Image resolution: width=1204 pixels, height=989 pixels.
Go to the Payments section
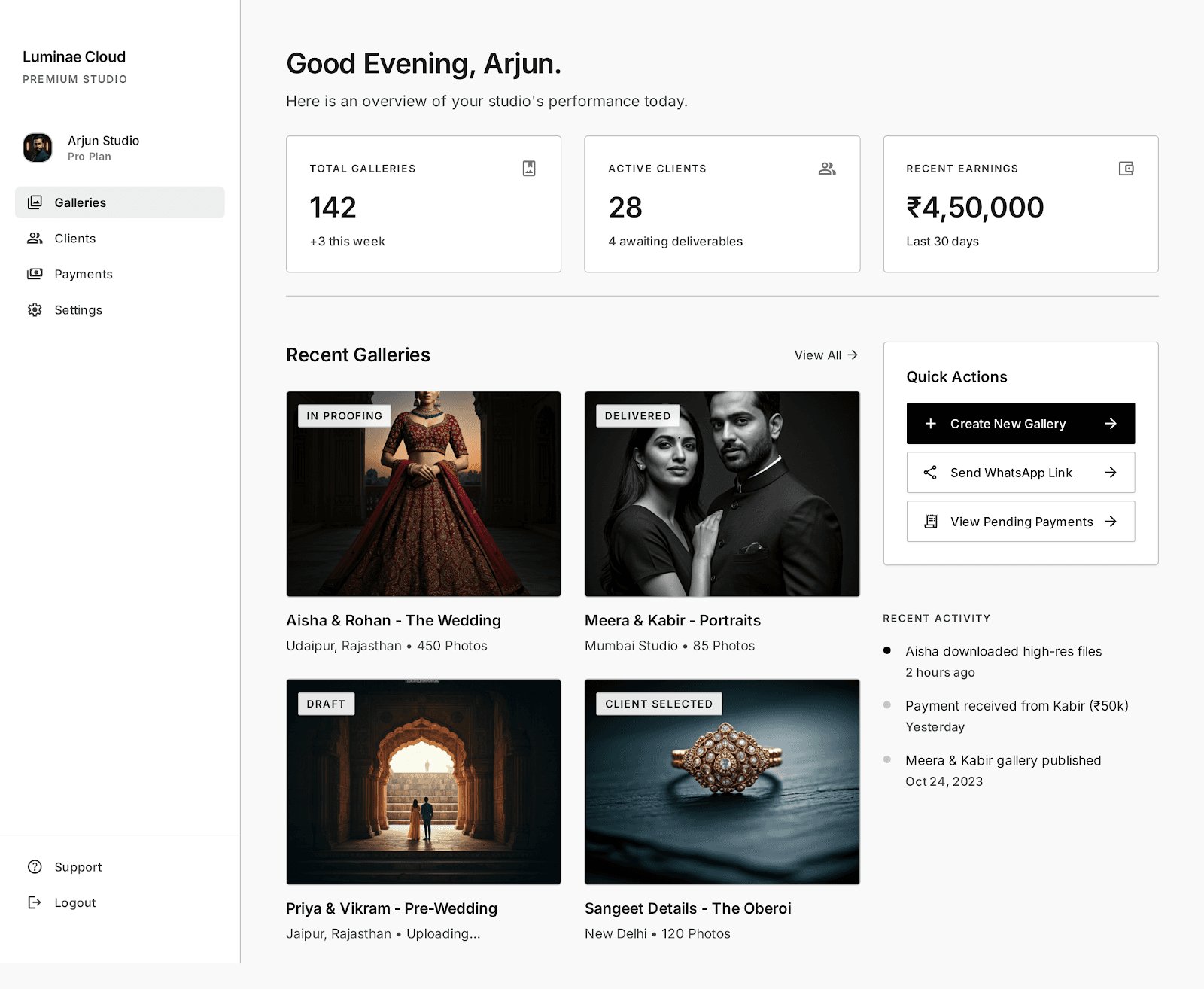[x=120, y=274]
